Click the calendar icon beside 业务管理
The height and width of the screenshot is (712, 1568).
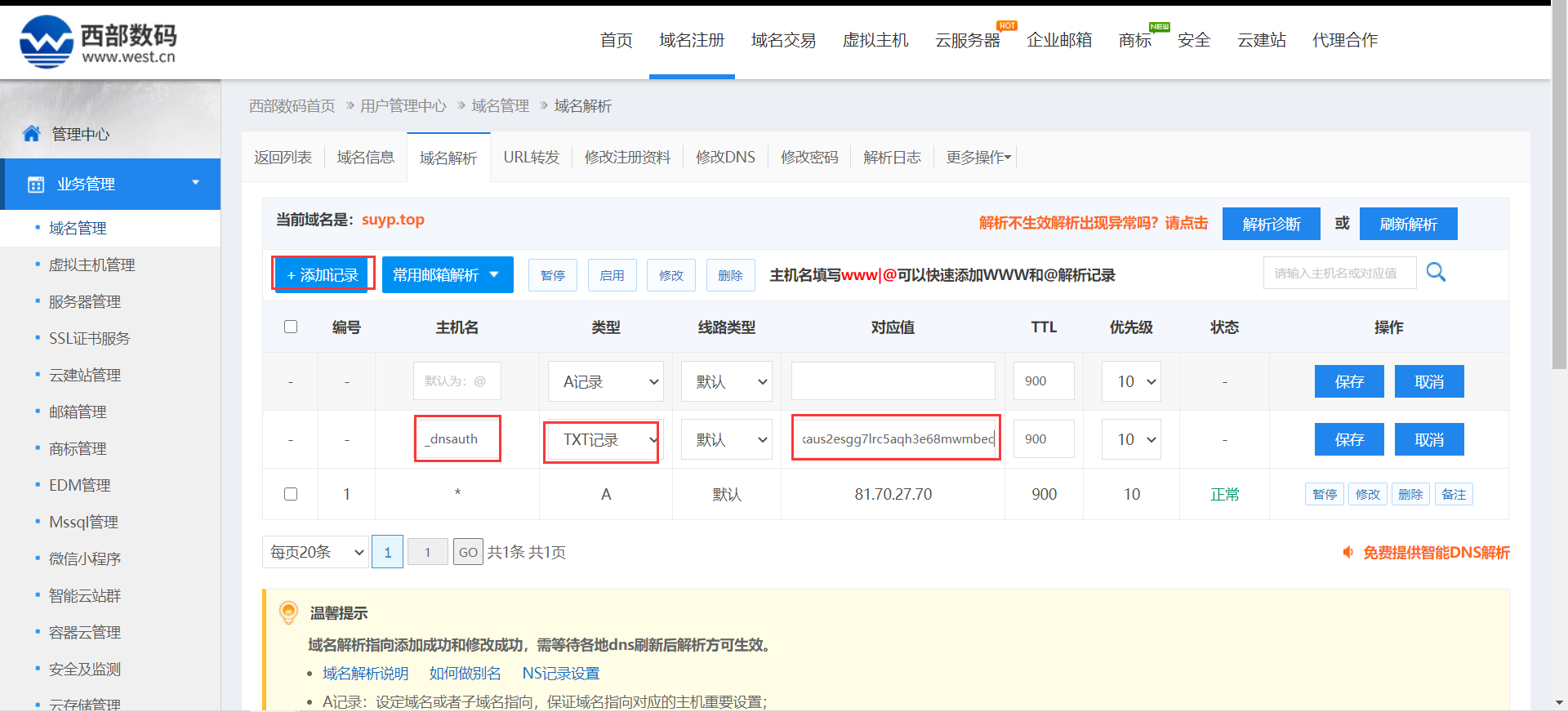pos(36,185)
